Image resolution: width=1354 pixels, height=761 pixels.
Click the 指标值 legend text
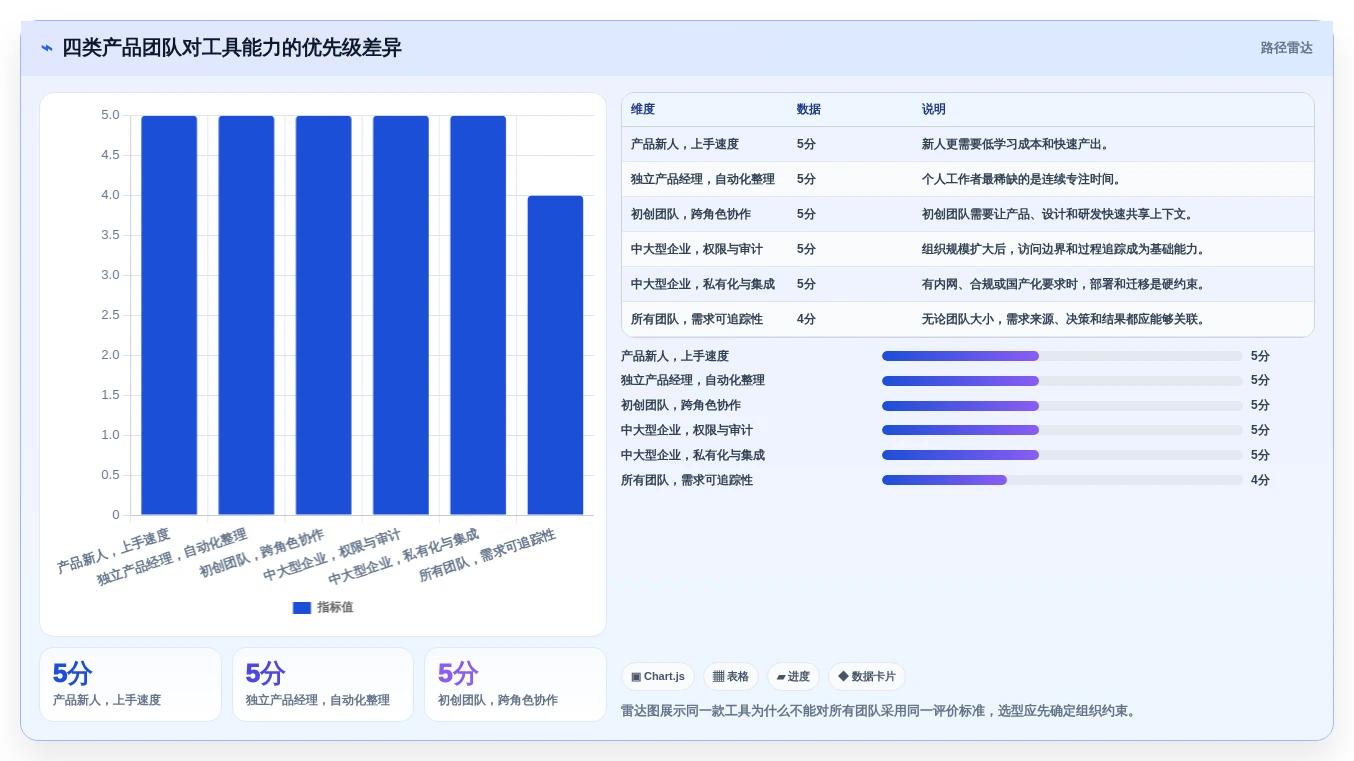coord(335,608)
